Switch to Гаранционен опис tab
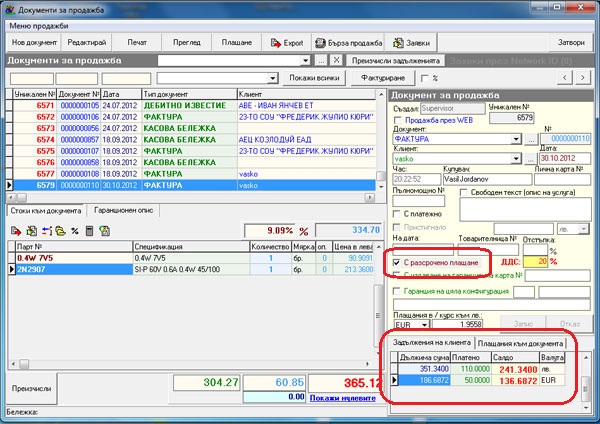Screen dimensions: 600x424 125,212
